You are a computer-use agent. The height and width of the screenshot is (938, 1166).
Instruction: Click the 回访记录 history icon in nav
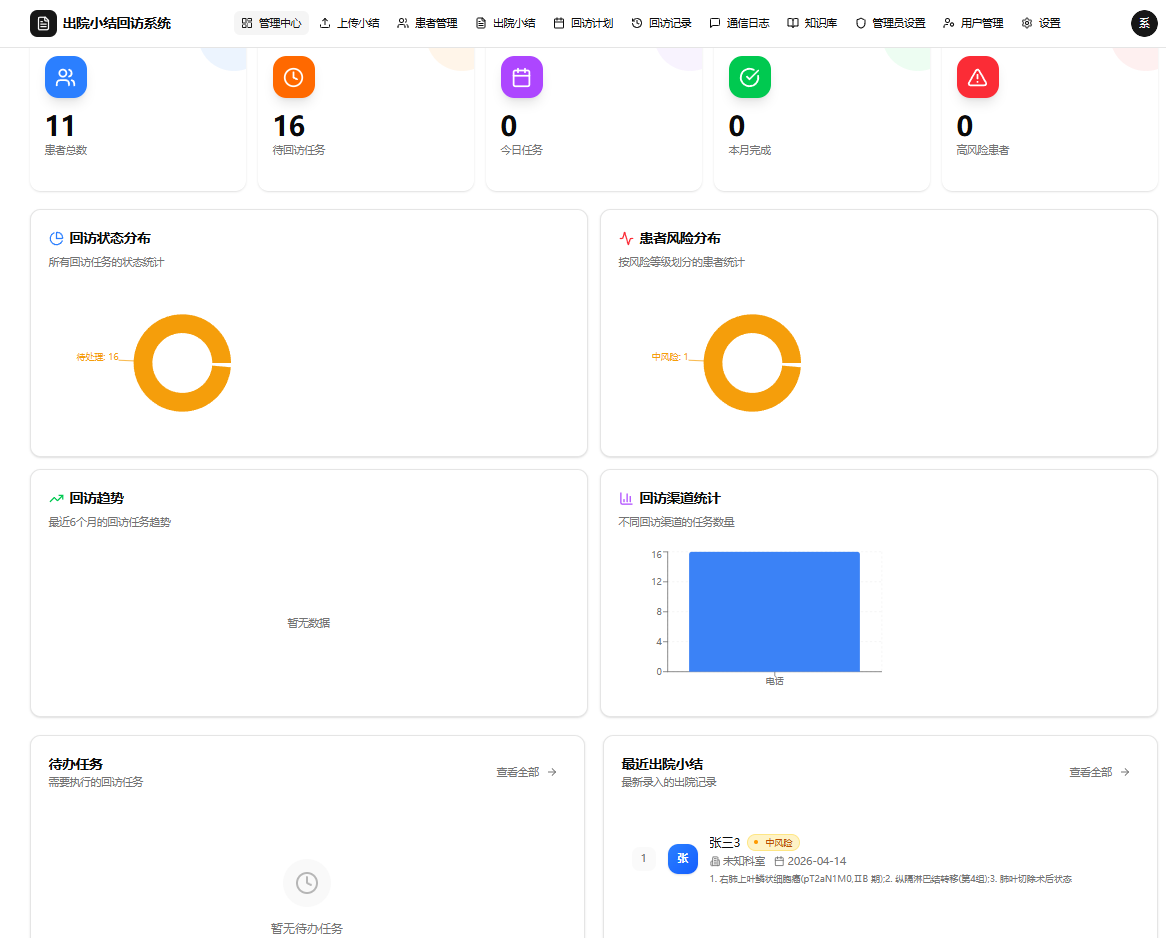coord(637,23)
